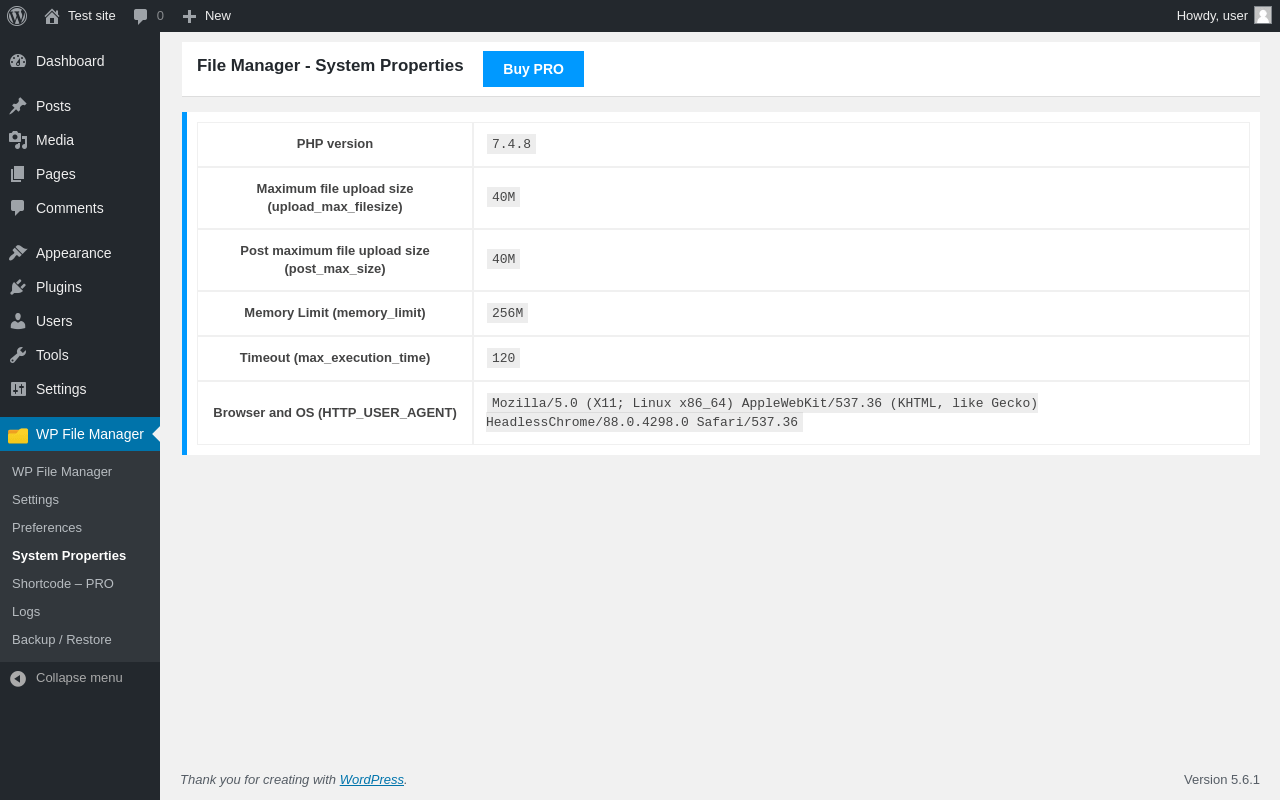Click the Tools wrench icon
This screenshot has height=800, width=1280.
click(18, 355)
